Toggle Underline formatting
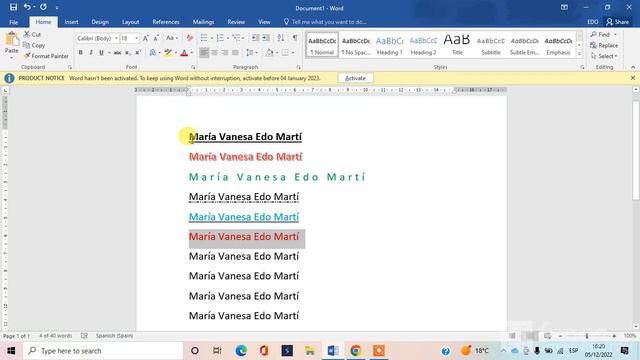Screen dimensions: 640x360 [101, 53]
